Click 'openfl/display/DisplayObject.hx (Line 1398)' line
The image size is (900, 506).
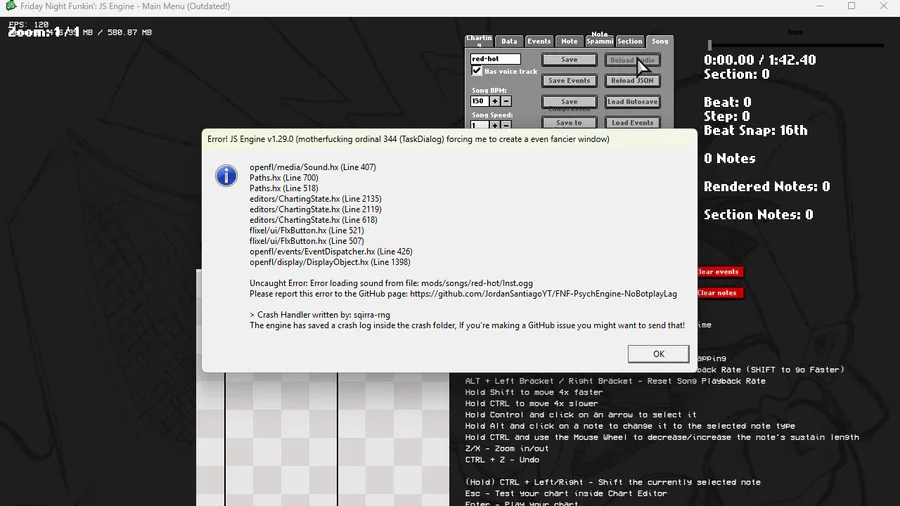[x=329, y=262]
